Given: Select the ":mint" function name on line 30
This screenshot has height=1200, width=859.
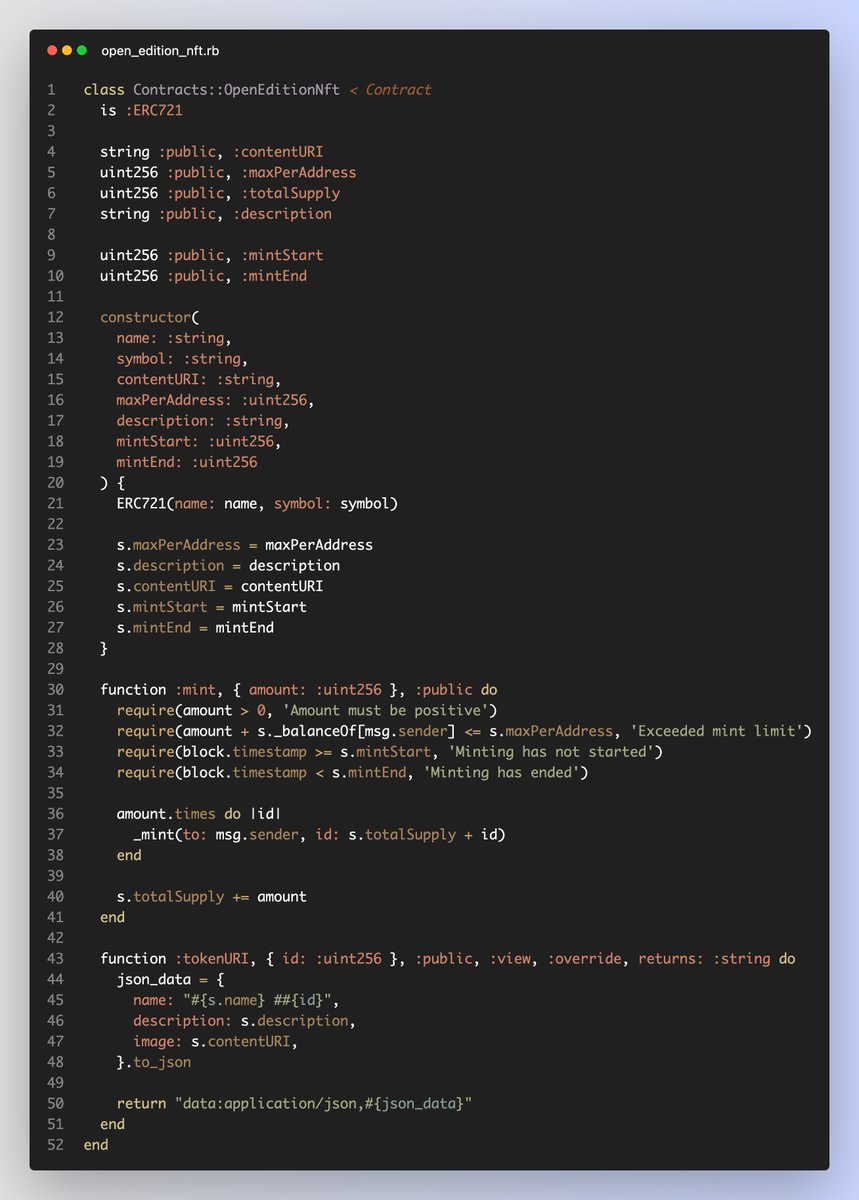Looking at the screenshot, I should tap(195, 689).
